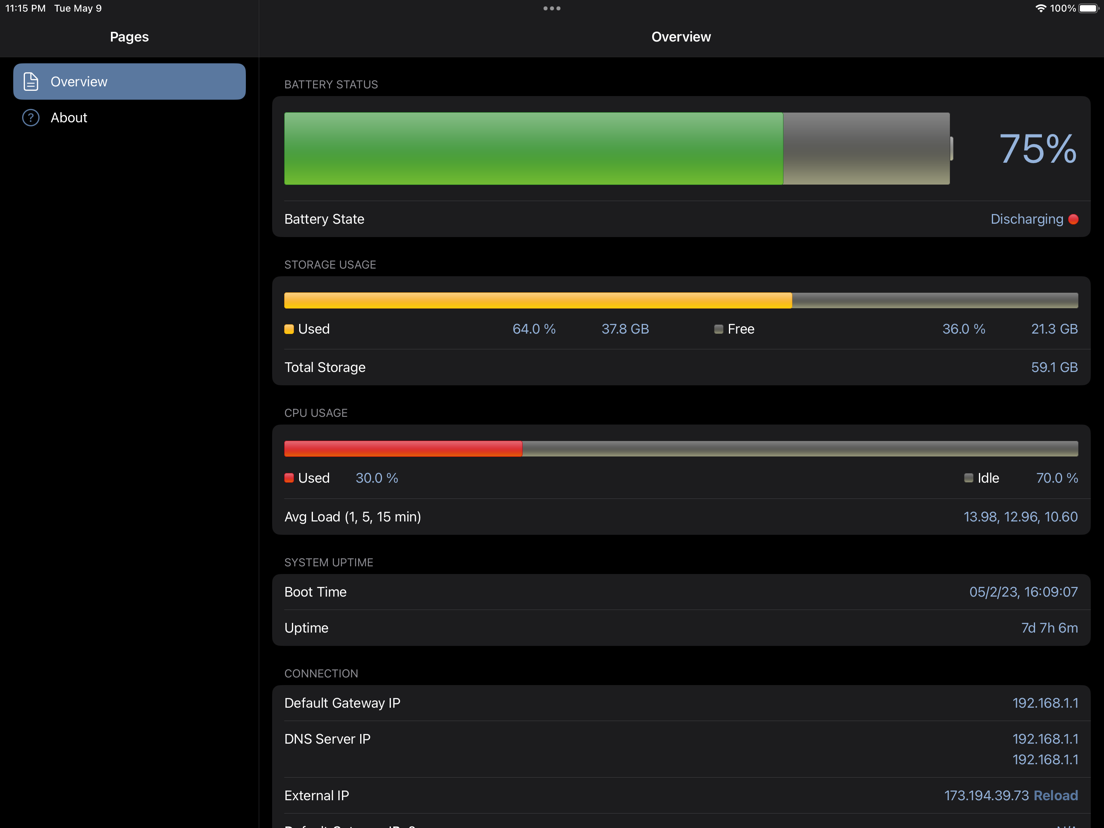The image size is (1104, 828).
Task: Tap the three-dot multitasking menu
Action: tap(552, 8)
